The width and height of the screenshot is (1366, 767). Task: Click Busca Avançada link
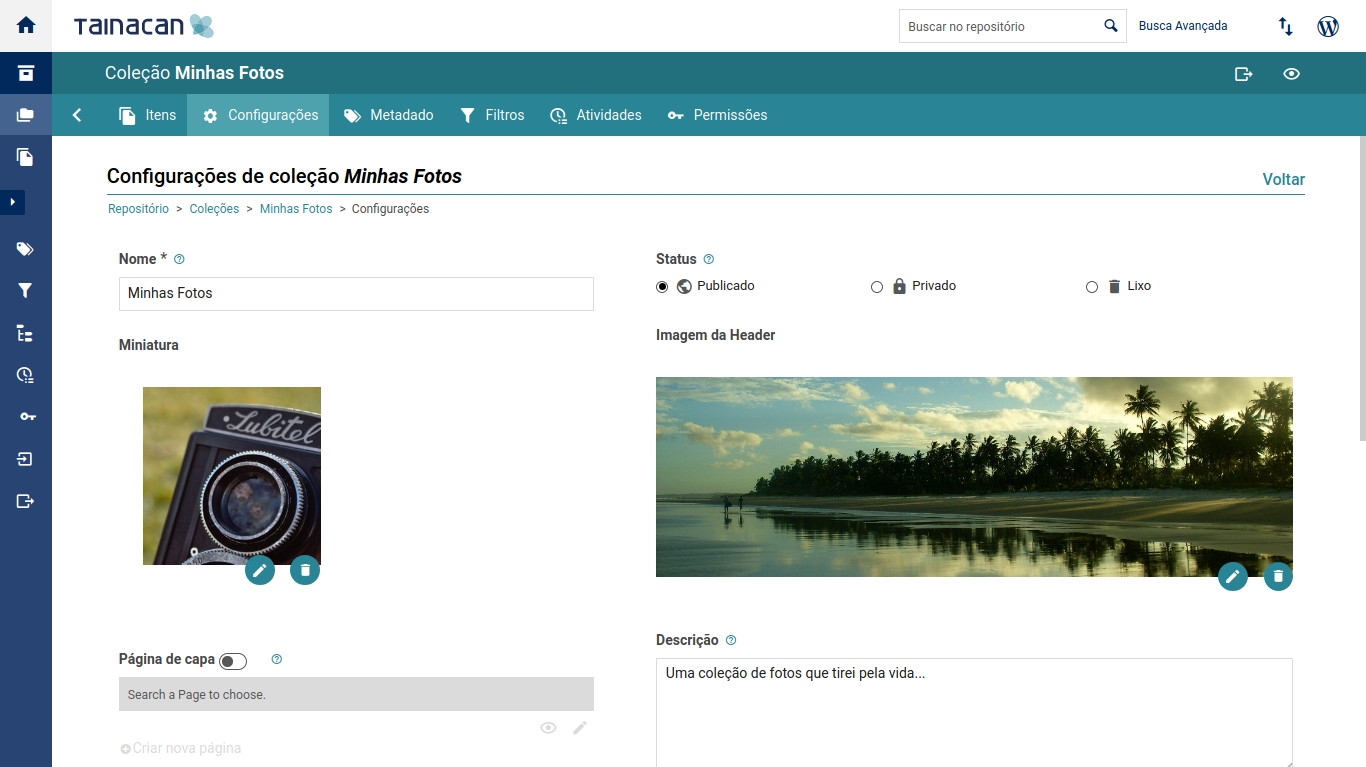(1183, 26)
